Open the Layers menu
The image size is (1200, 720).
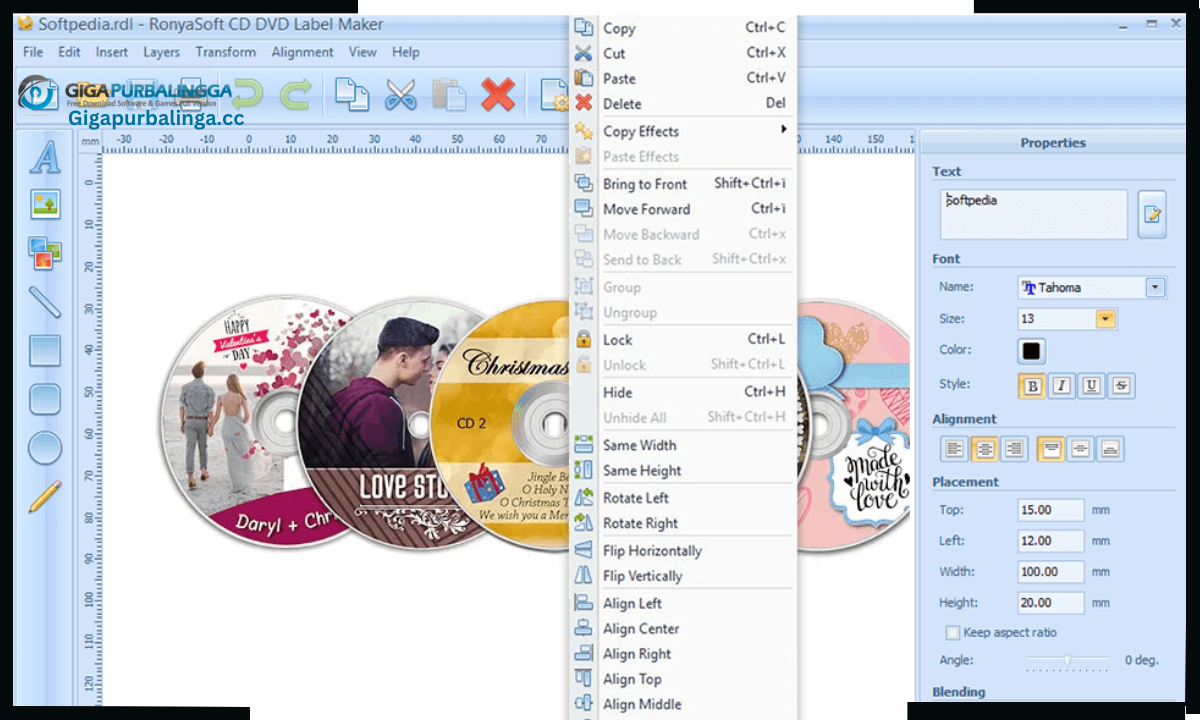161,52
